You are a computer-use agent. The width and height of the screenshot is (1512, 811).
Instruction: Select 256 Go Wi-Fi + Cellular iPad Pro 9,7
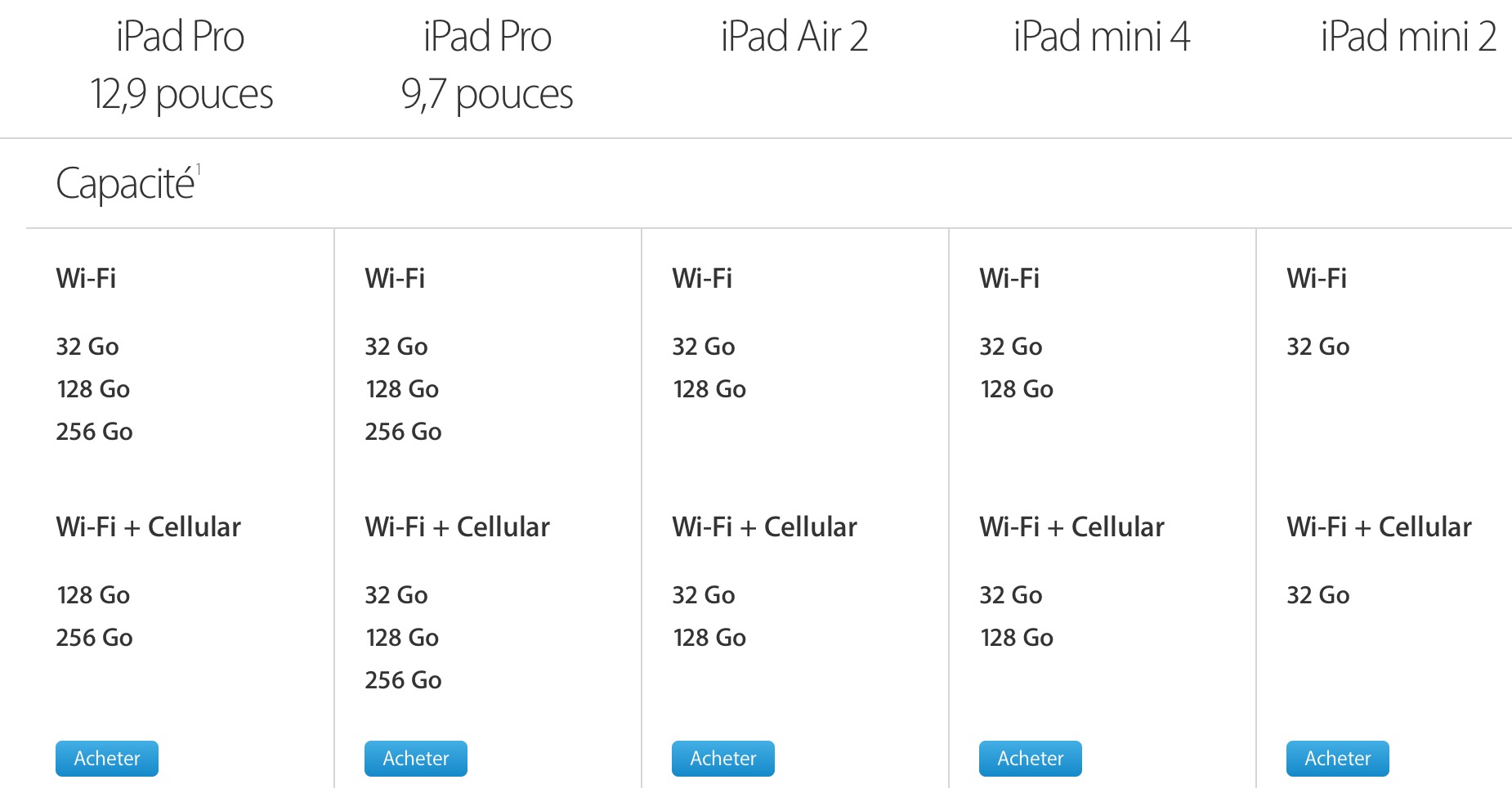click(x=403, y=680)
